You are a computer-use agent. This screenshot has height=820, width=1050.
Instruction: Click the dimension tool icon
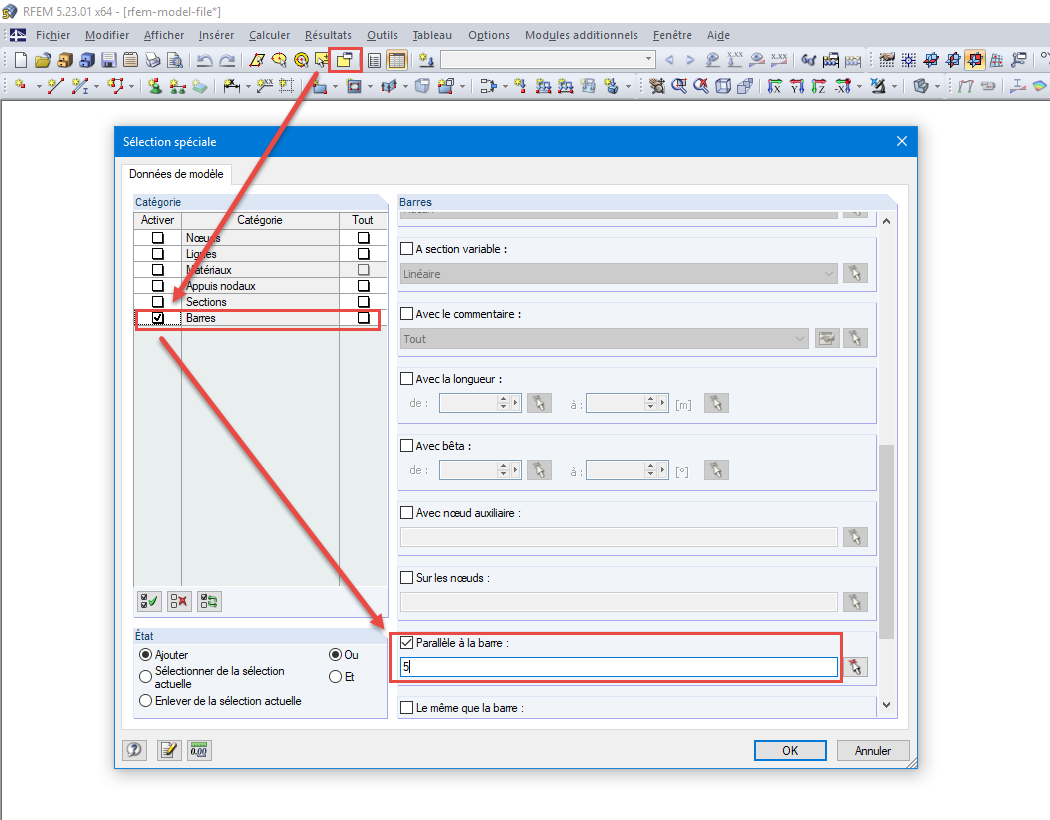(232, 86)
